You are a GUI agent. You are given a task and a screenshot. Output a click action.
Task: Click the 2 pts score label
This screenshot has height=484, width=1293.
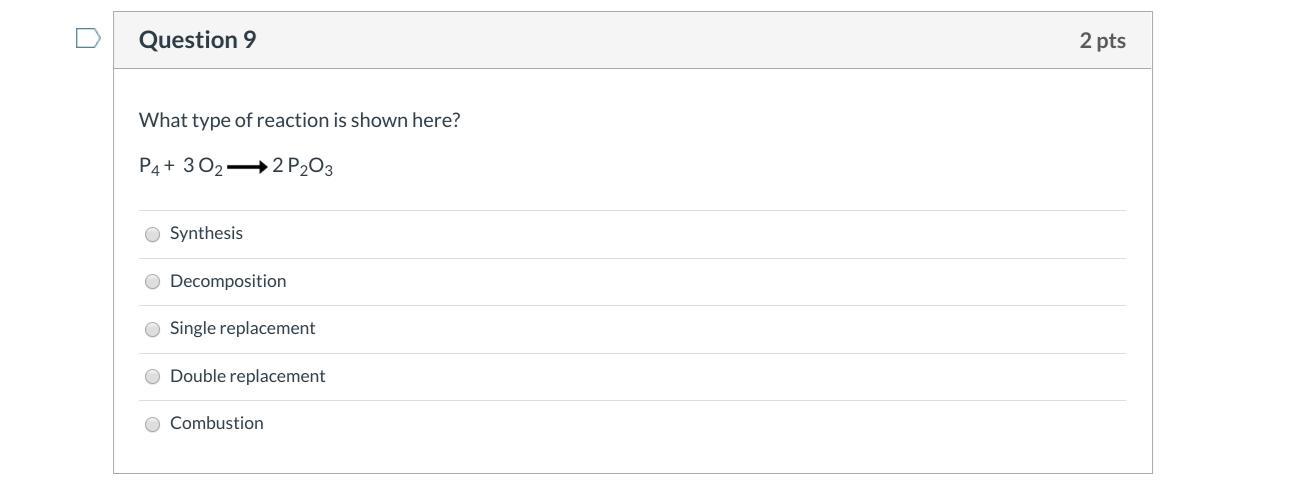coord(1102,40)
